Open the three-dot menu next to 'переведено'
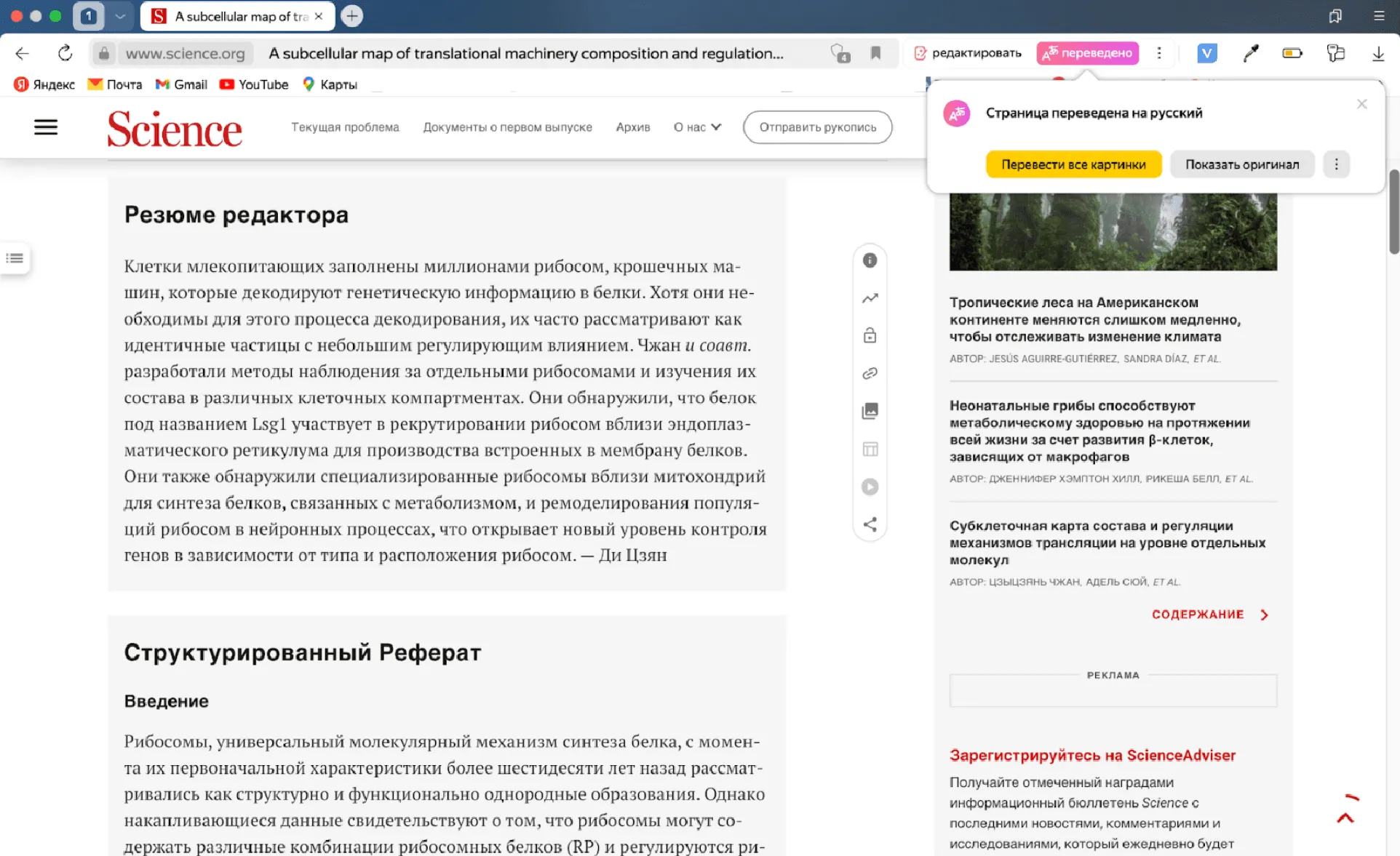Image resolution: width=1400 pixels, height=856 pixels. coord(1159,53)
